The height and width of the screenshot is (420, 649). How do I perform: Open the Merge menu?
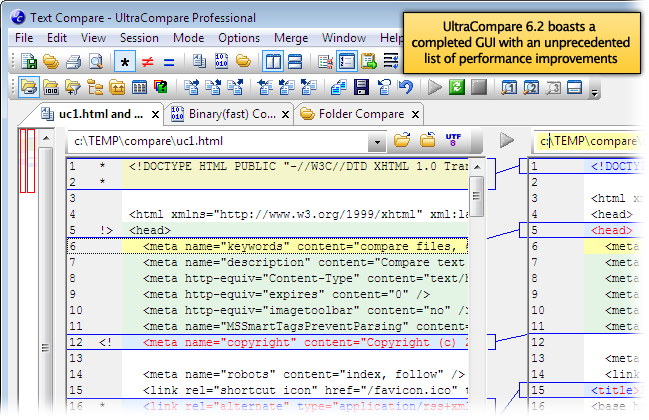[x=291, y=38]
